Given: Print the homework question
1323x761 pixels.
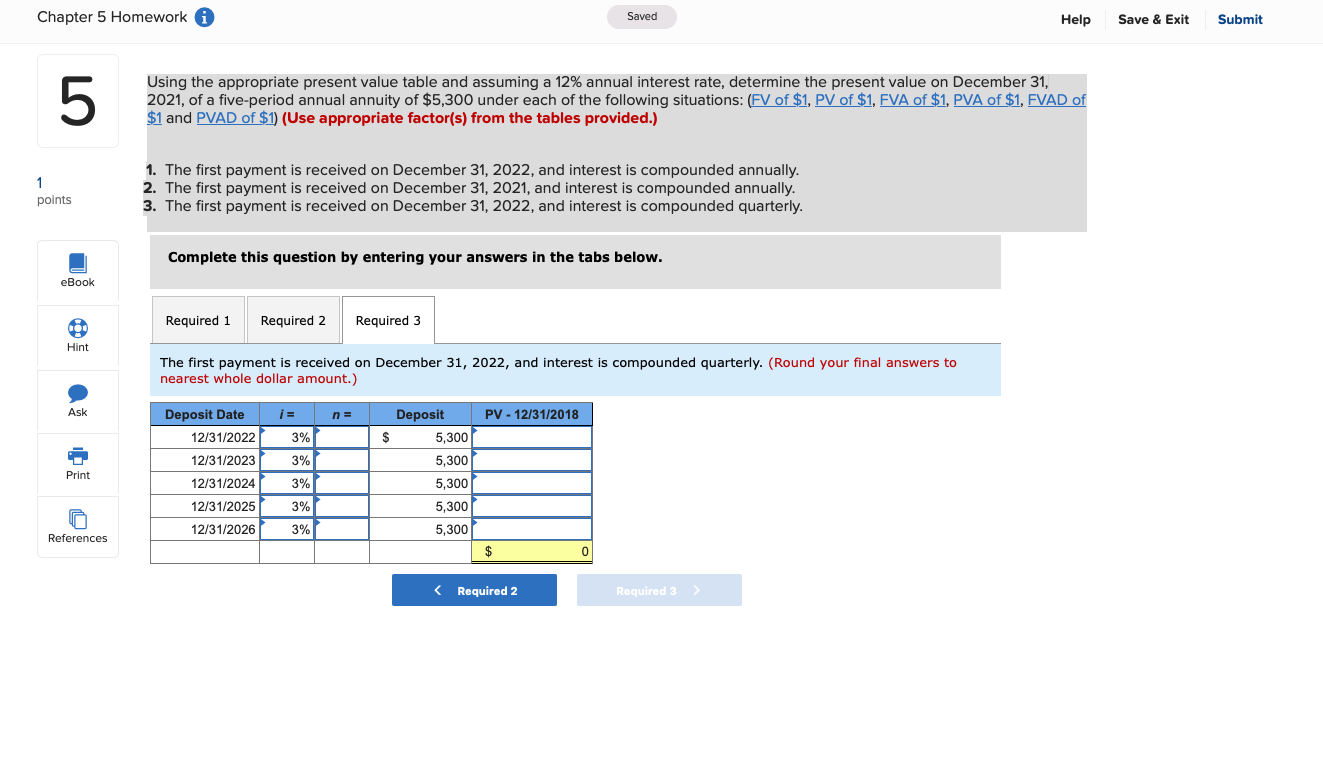Looking at the screenshot, I should (x=77, y=463).
